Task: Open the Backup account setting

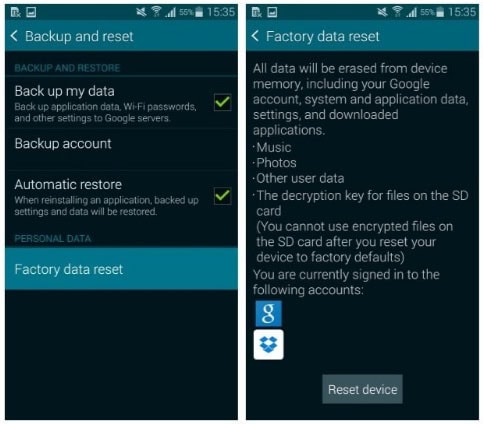Action: click(x=121, y=149)
